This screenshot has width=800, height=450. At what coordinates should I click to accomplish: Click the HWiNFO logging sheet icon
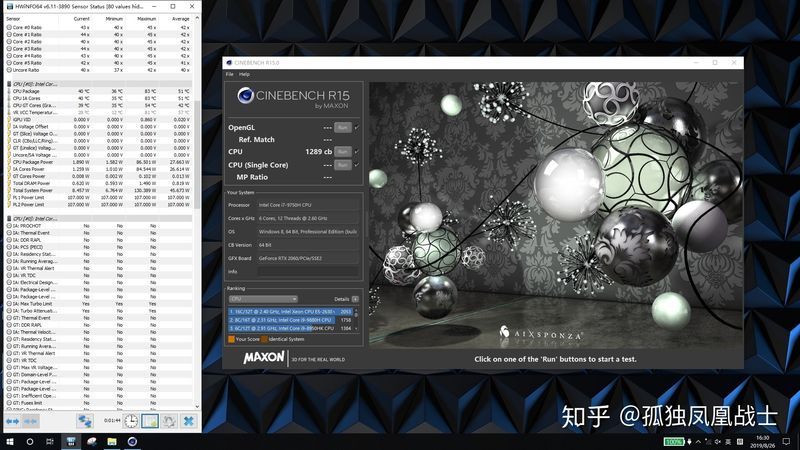click(x=149, y=421)
